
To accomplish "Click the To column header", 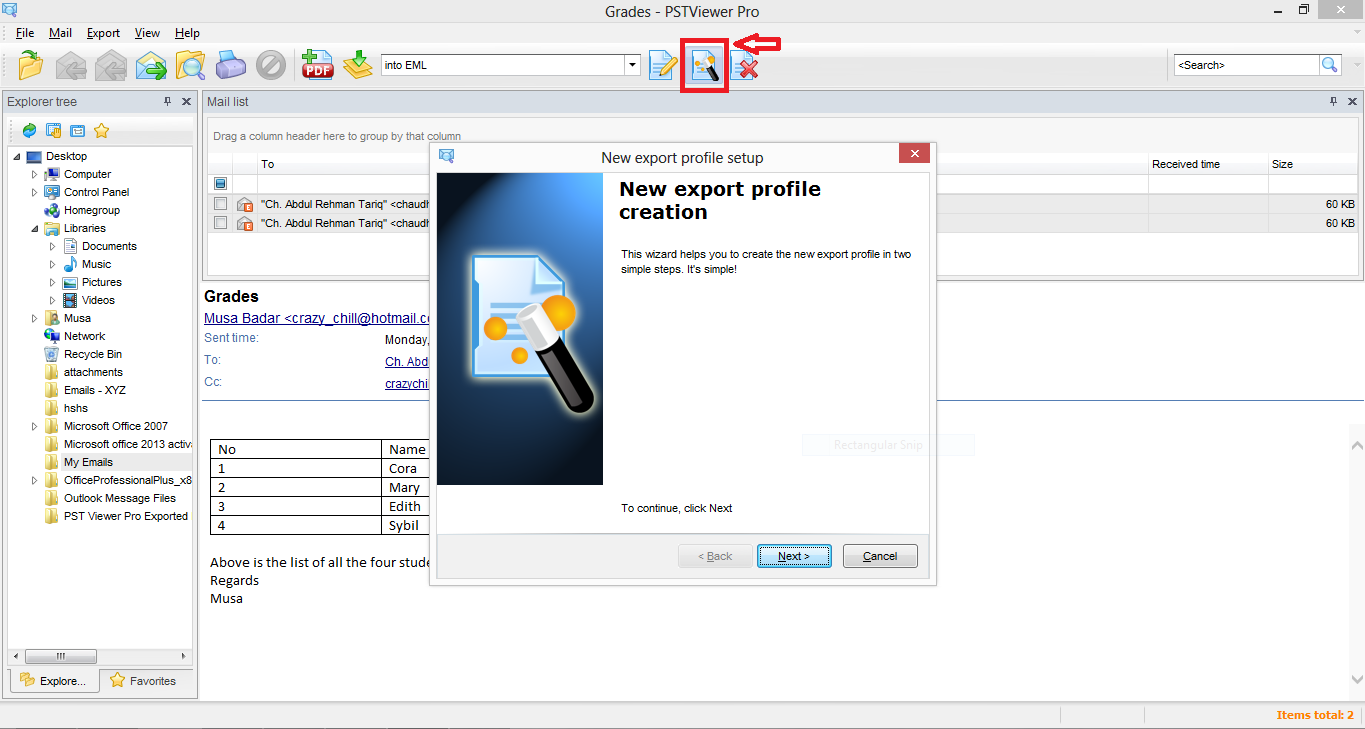I will tap(343, 164).
